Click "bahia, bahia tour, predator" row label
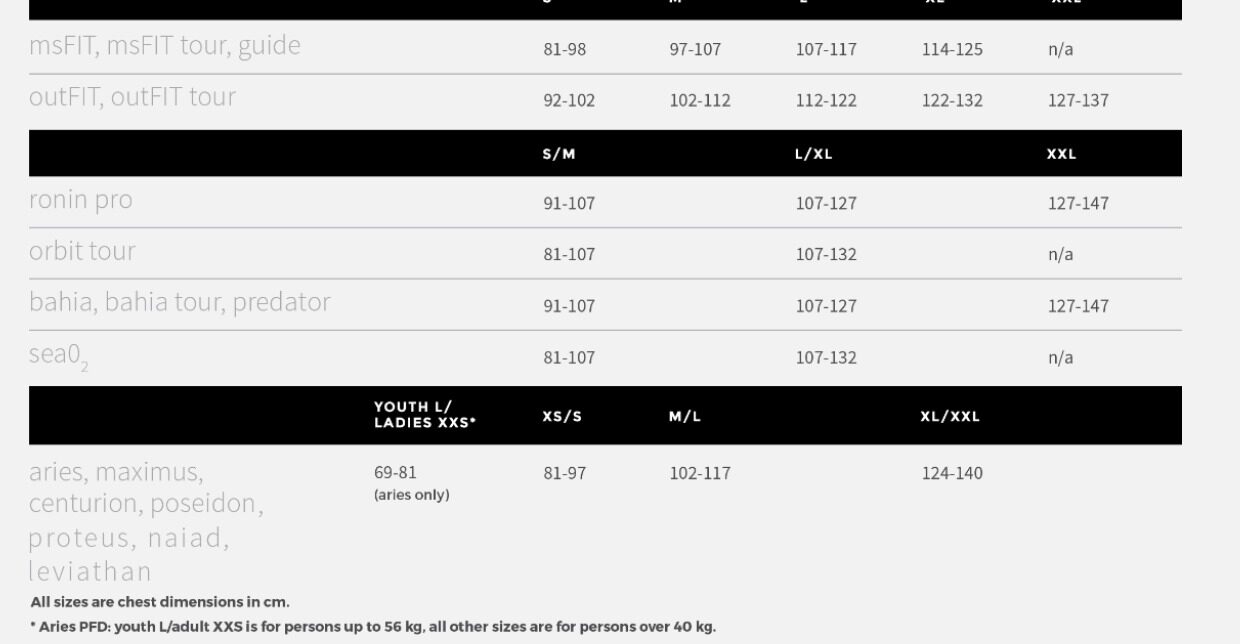 pos(179,302)
